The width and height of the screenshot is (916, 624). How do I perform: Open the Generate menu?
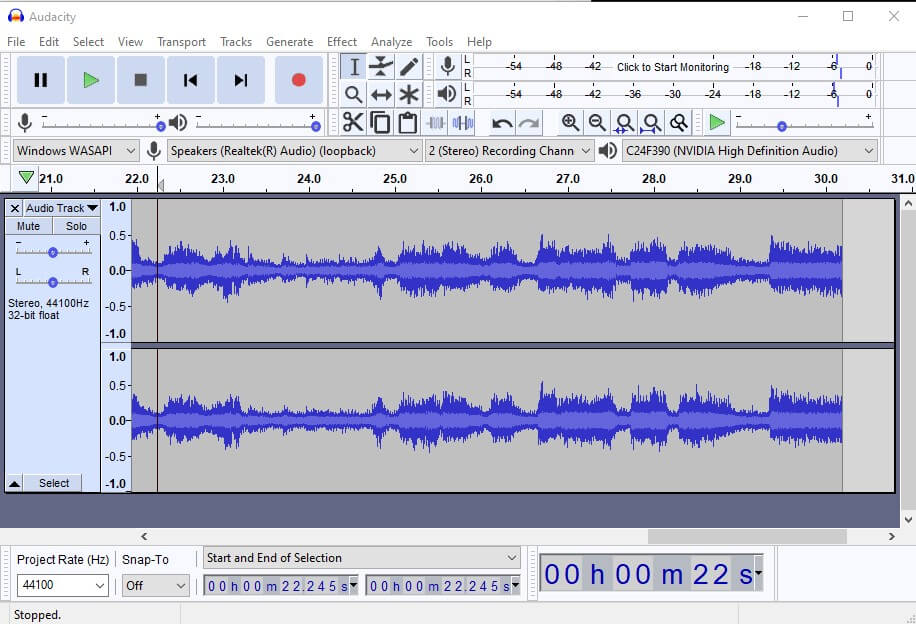pyautogui.click(x=289, y=42)
